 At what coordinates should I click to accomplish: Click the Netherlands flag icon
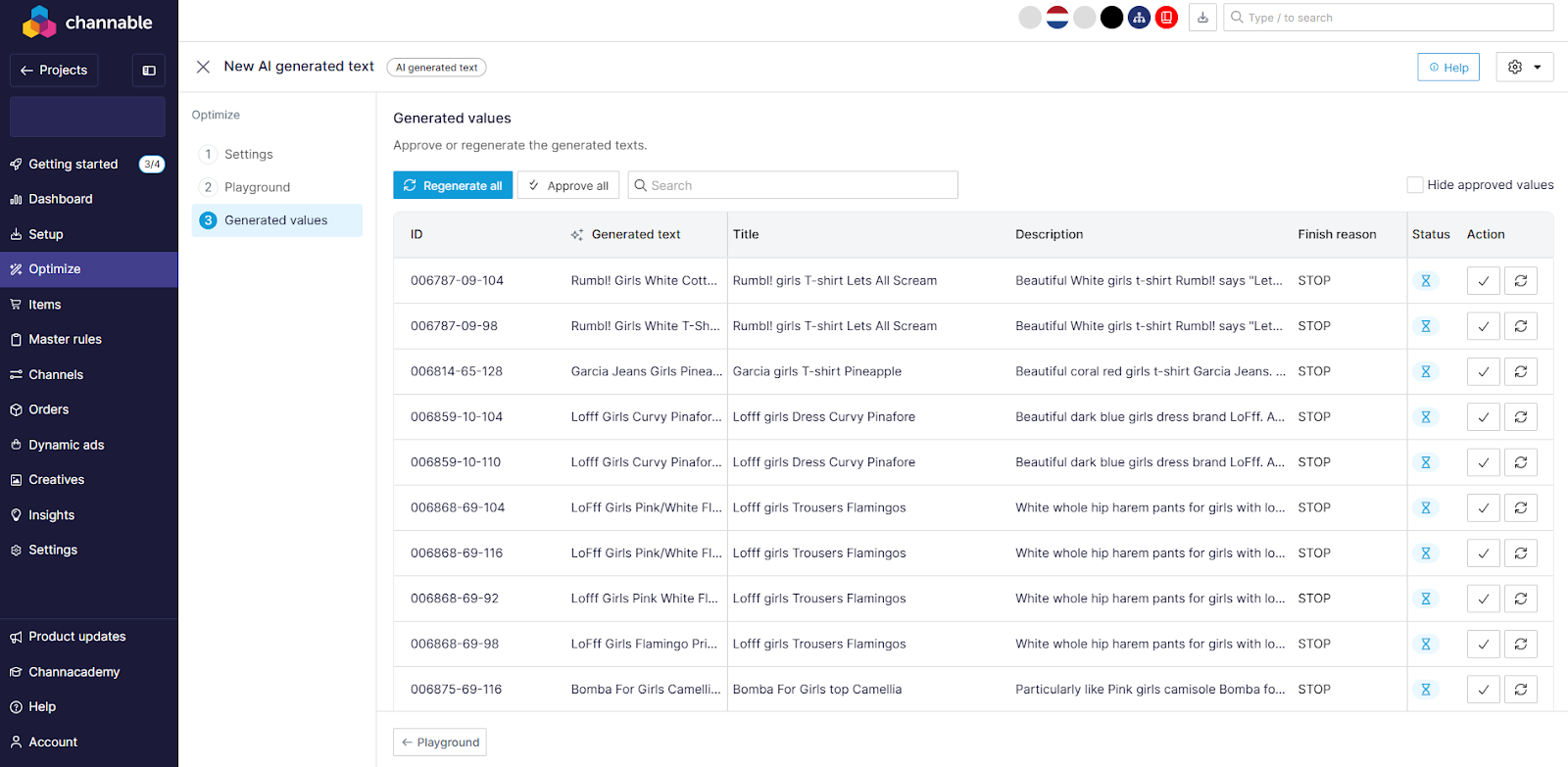click(x=1057, y=18)
